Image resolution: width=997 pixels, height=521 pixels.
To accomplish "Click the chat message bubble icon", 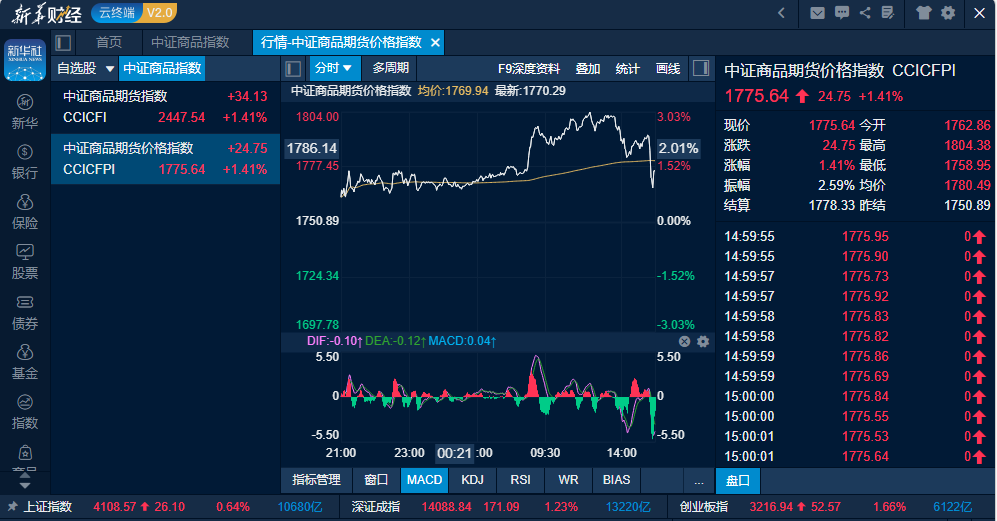I will [x=842, y=13].
